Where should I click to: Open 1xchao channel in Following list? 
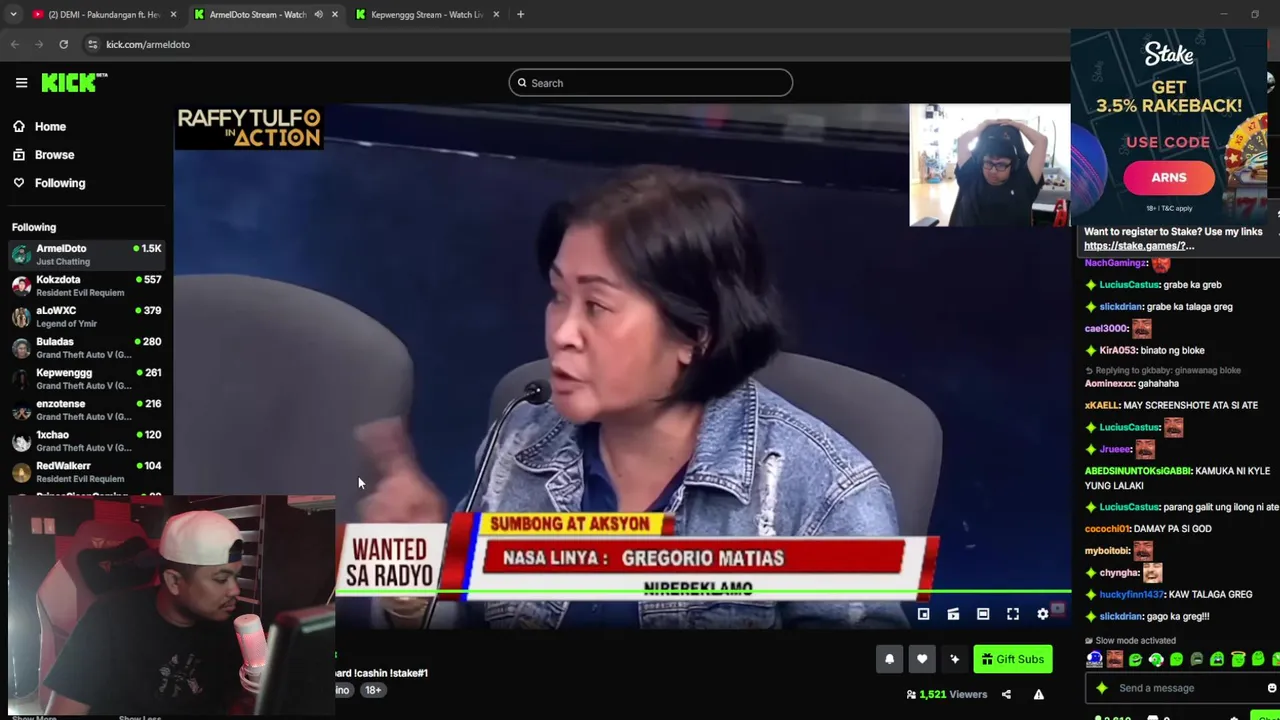pyautogui.click(x=87, y=440)
